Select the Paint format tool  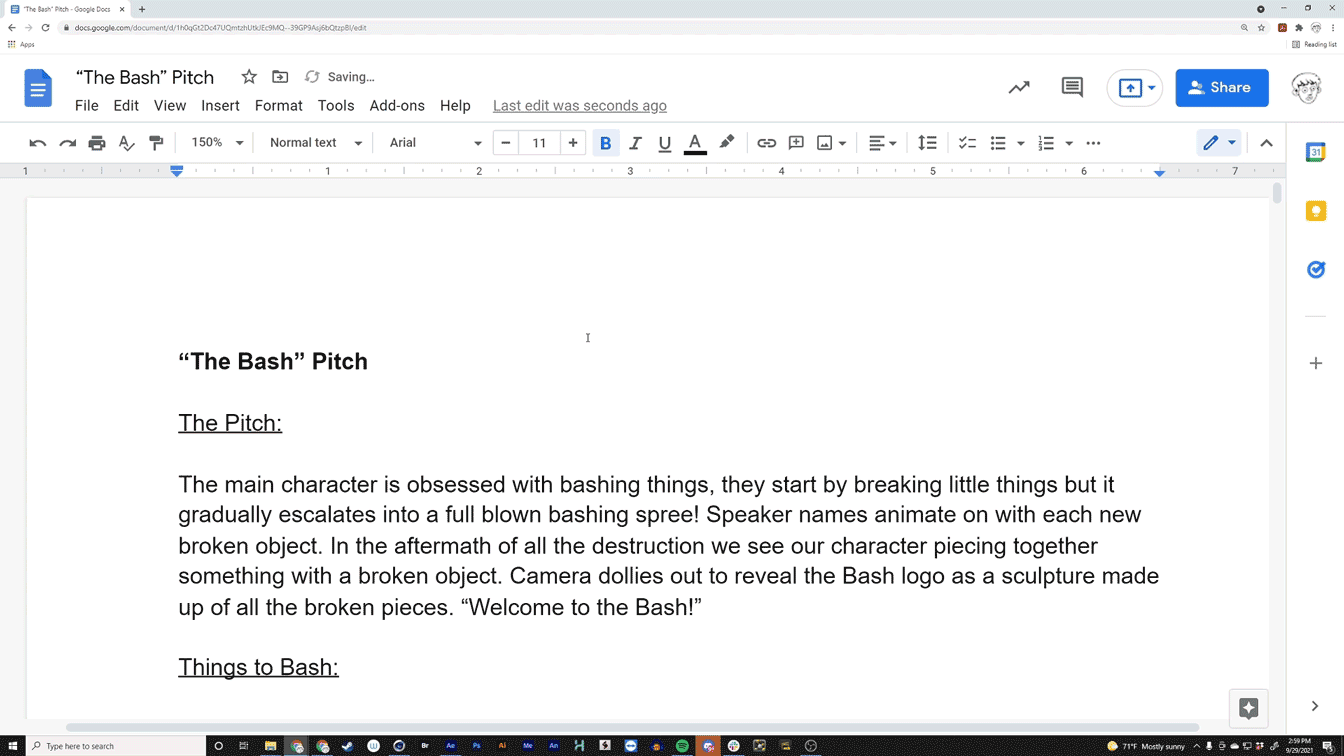pyautogui.click(x=156, y=142)
